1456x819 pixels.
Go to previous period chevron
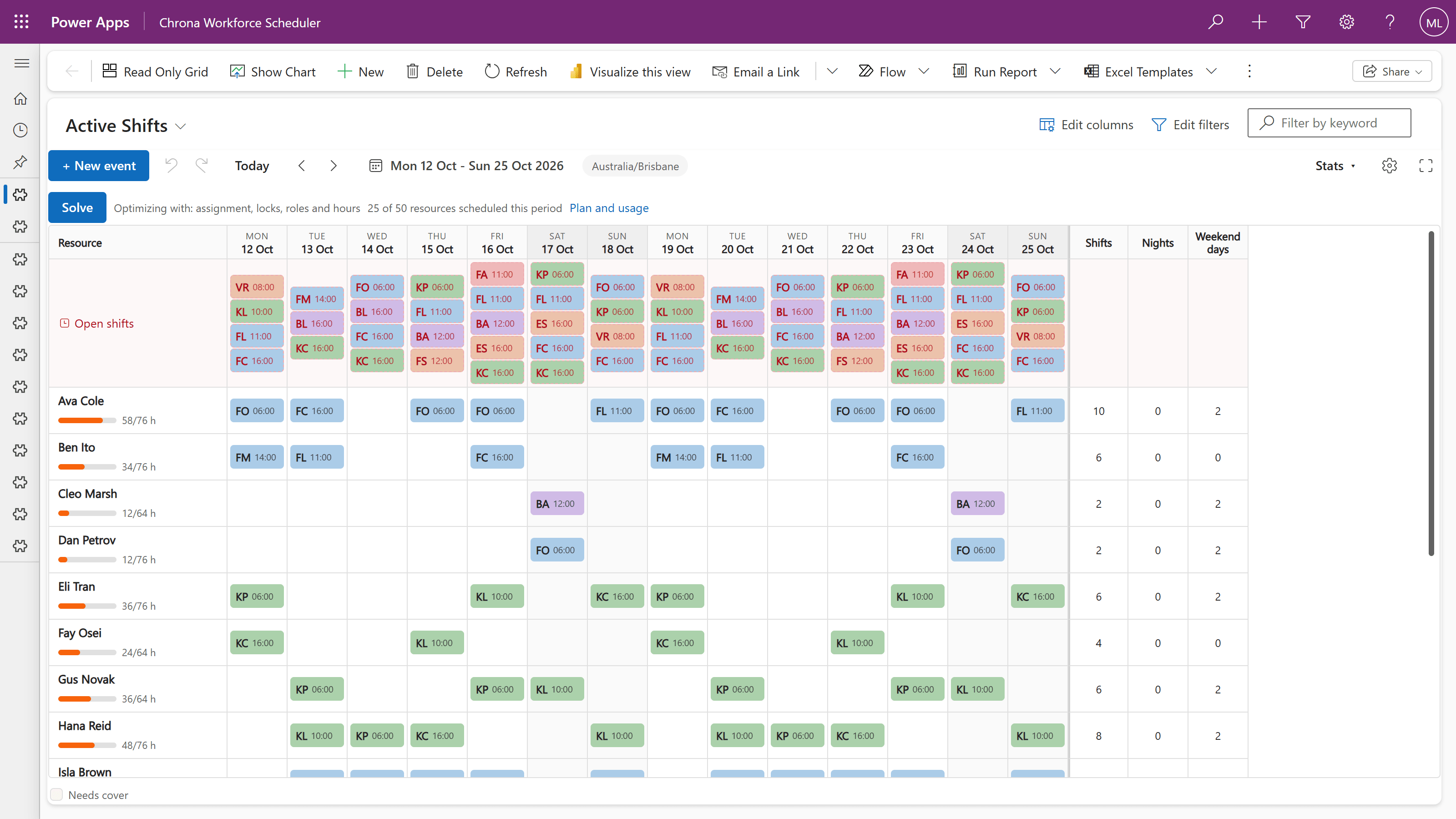[x=302, y=166]
